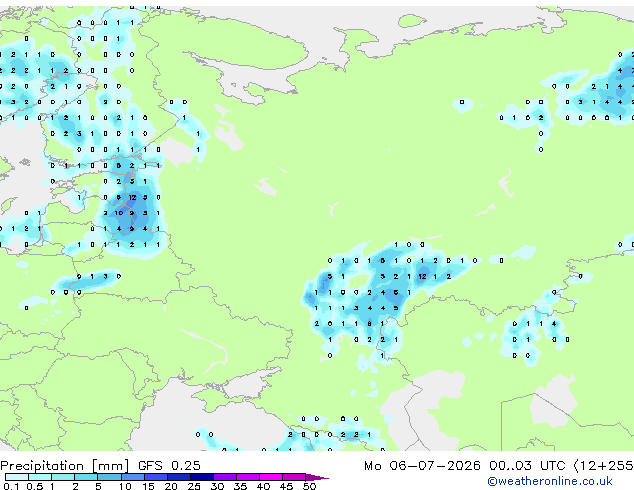This screenshot has height=490, width=634.
Task: Click the '(12+255' forecast run offset text
Action: tap(603, 466)
